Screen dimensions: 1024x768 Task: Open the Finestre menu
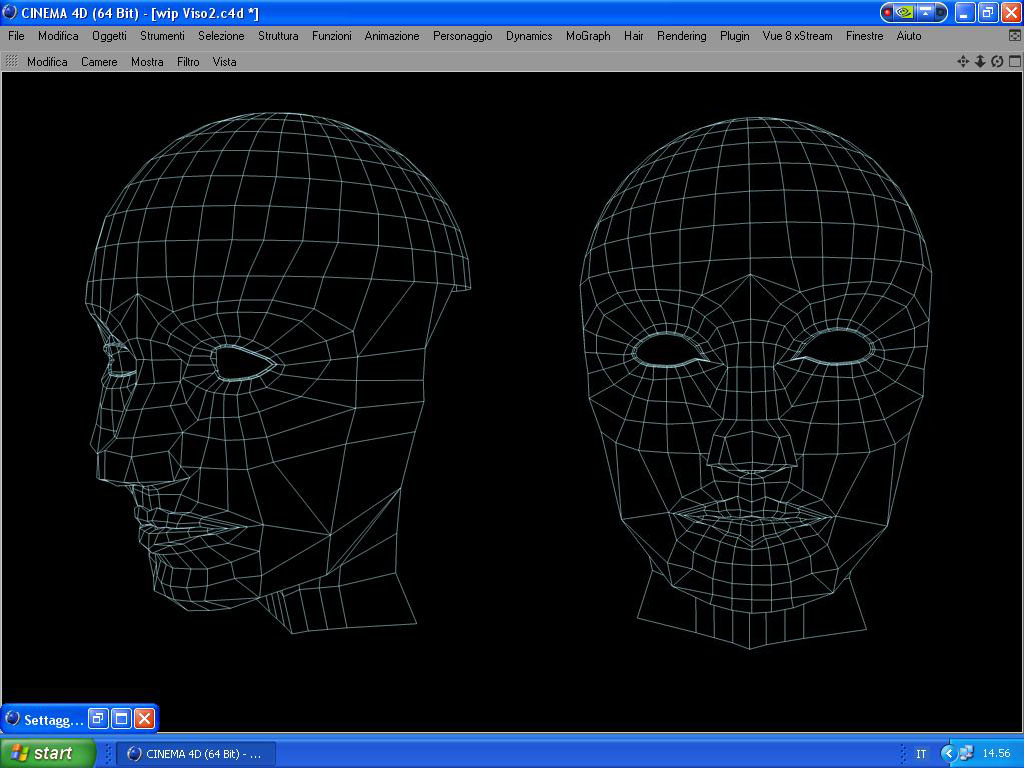(865, 36)
